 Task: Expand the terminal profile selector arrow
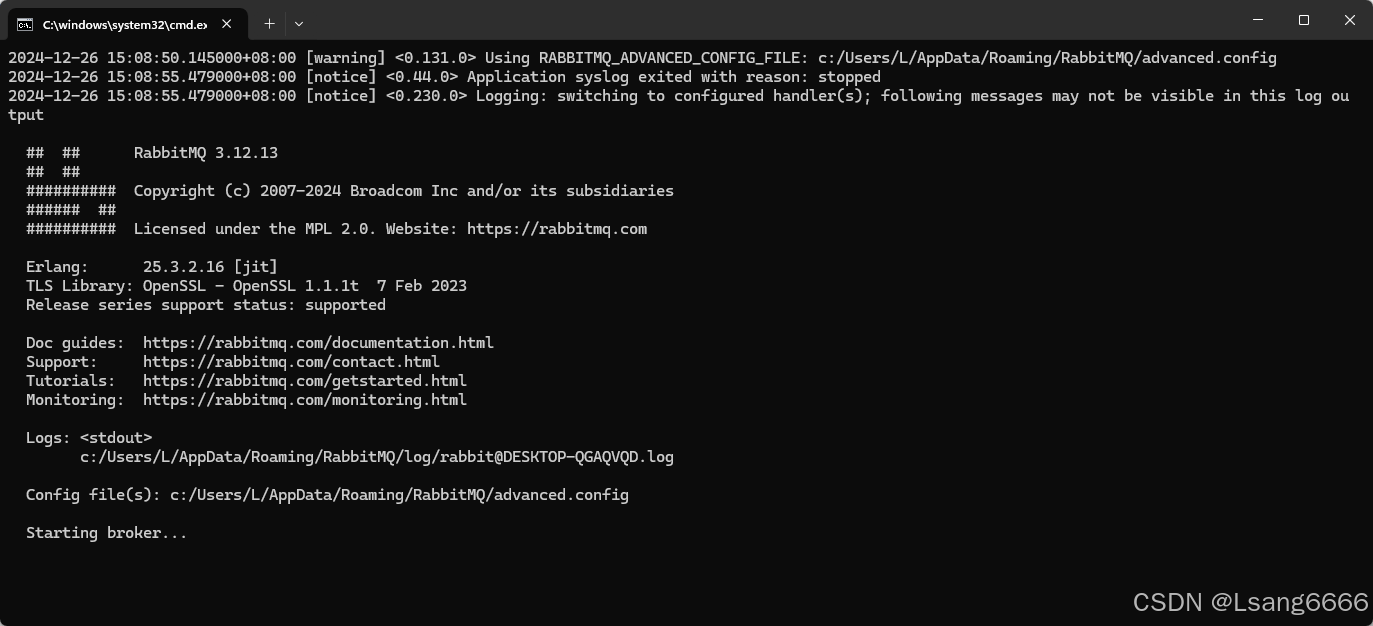(x=298, y=23)
